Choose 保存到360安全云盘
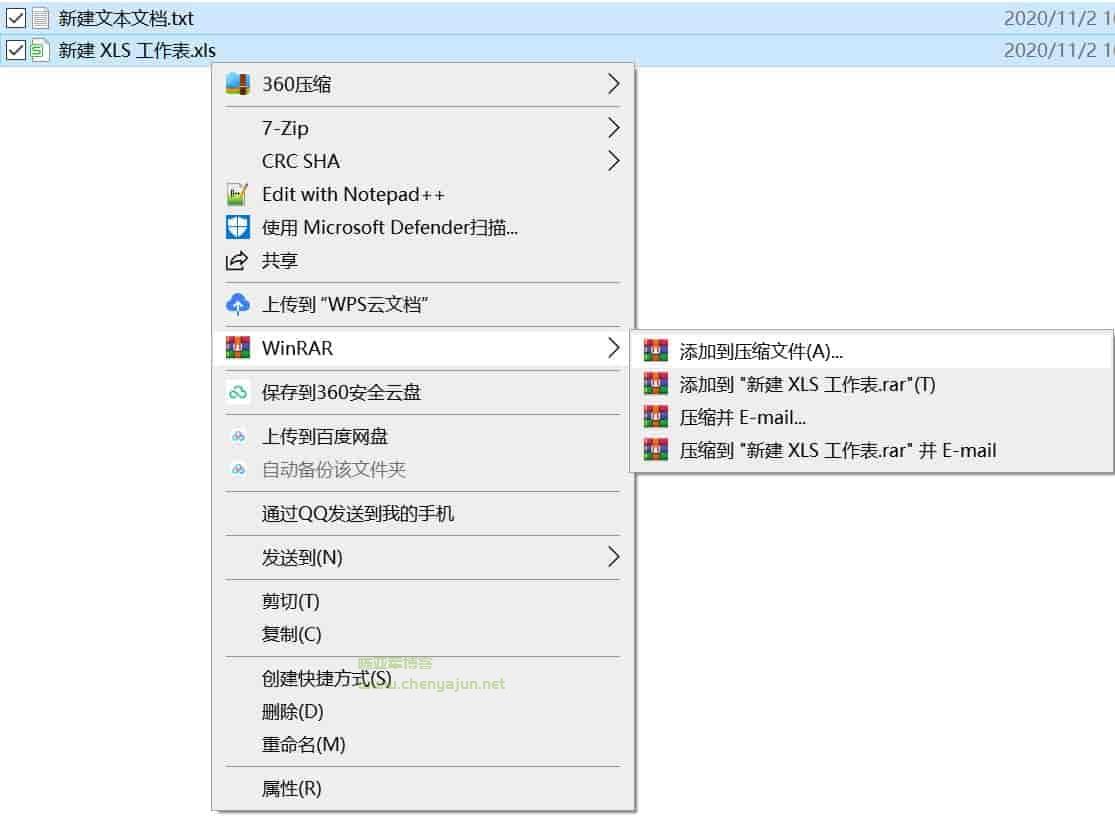1115x820 pixels. pos(422,392)
